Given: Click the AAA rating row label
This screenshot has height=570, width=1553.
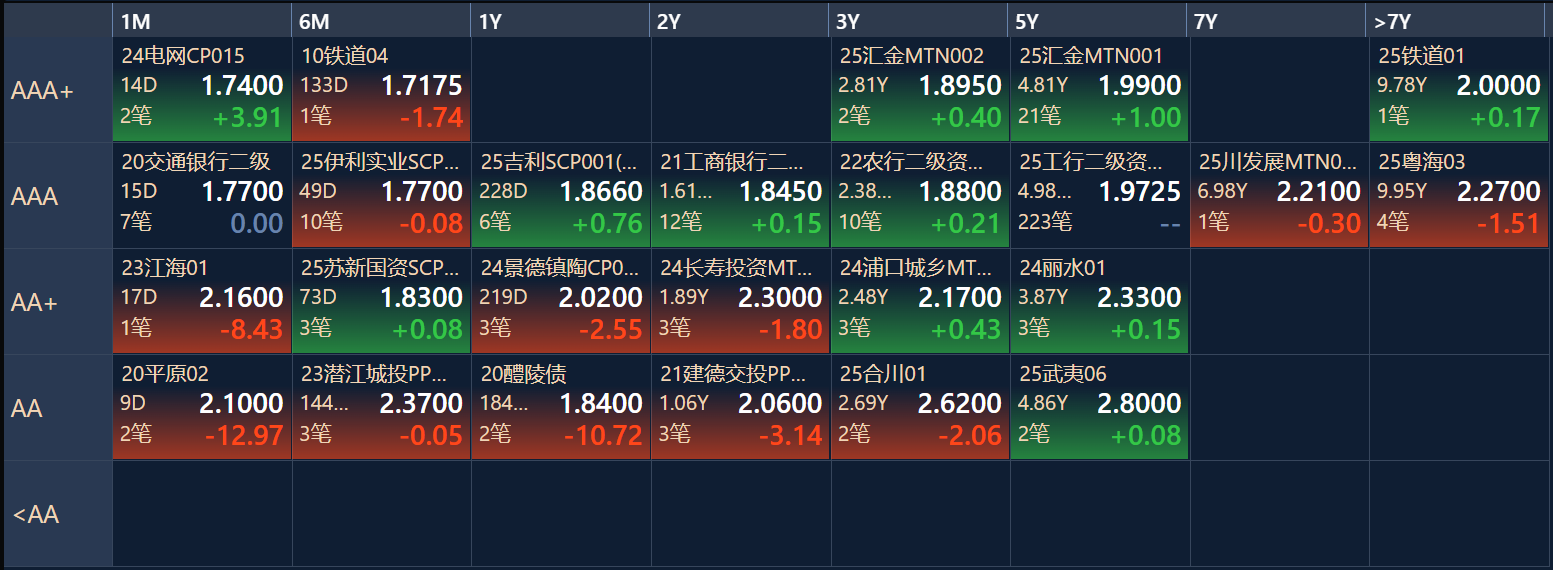Looking at the screenshot, I should coord(57,196).
